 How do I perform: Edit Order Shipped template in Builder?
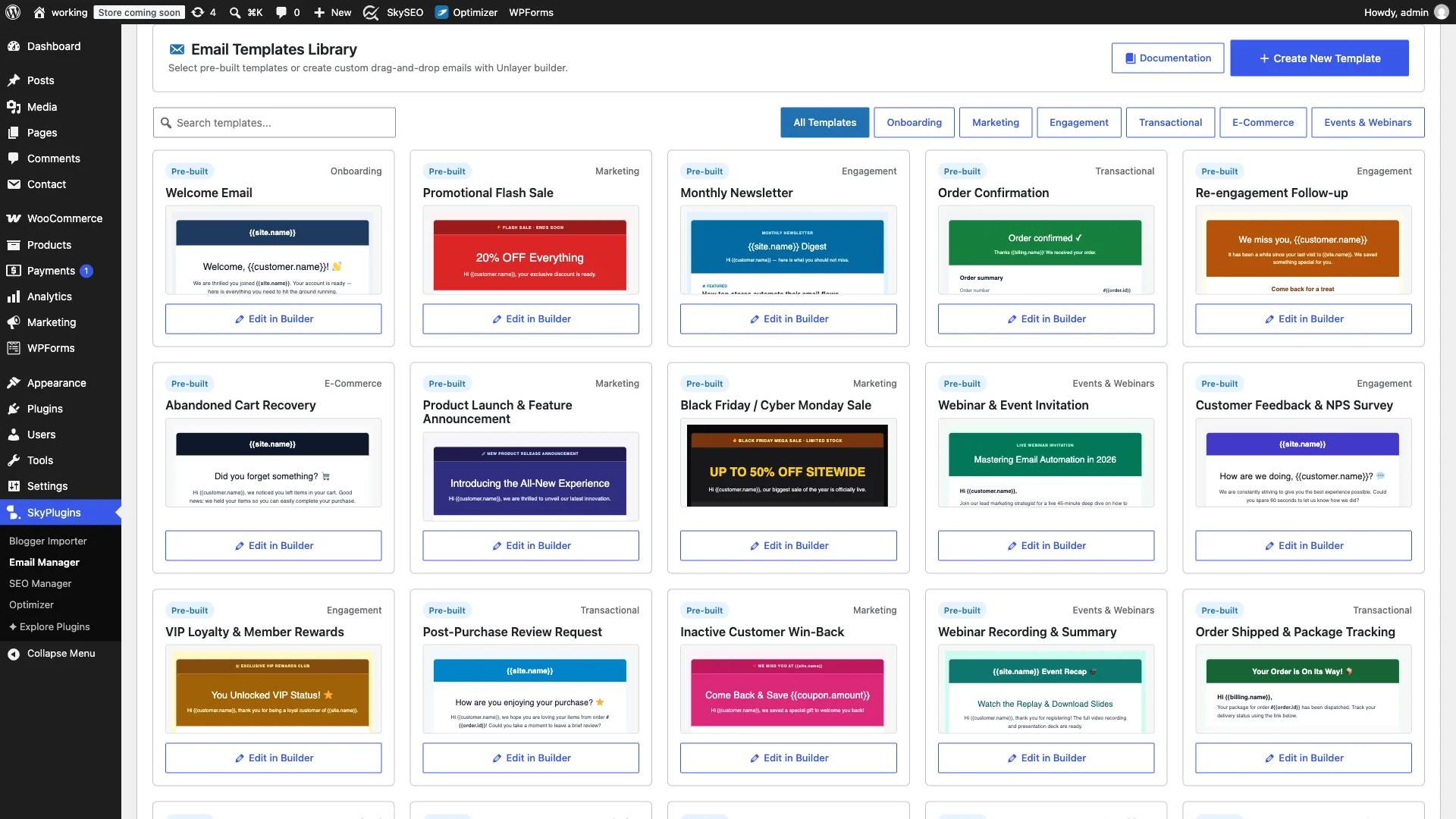pos(1303,758)
